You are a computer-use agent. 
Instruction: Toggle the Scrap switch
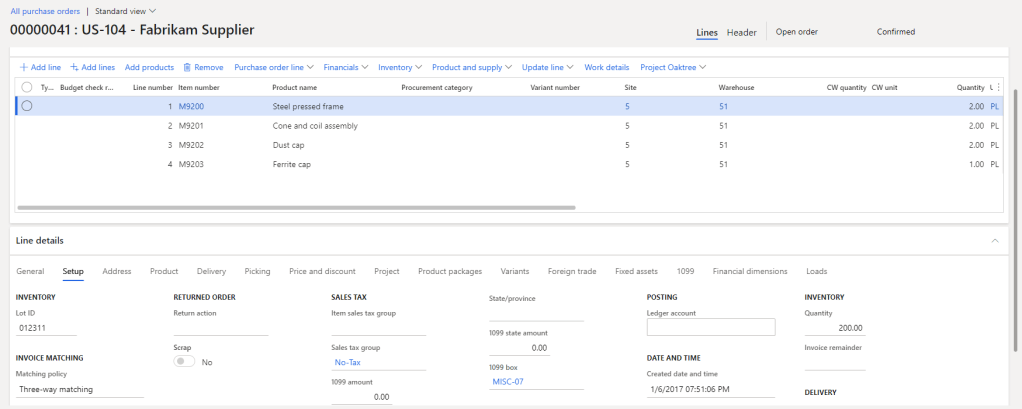pyautogui.click(x=184, y=361)
